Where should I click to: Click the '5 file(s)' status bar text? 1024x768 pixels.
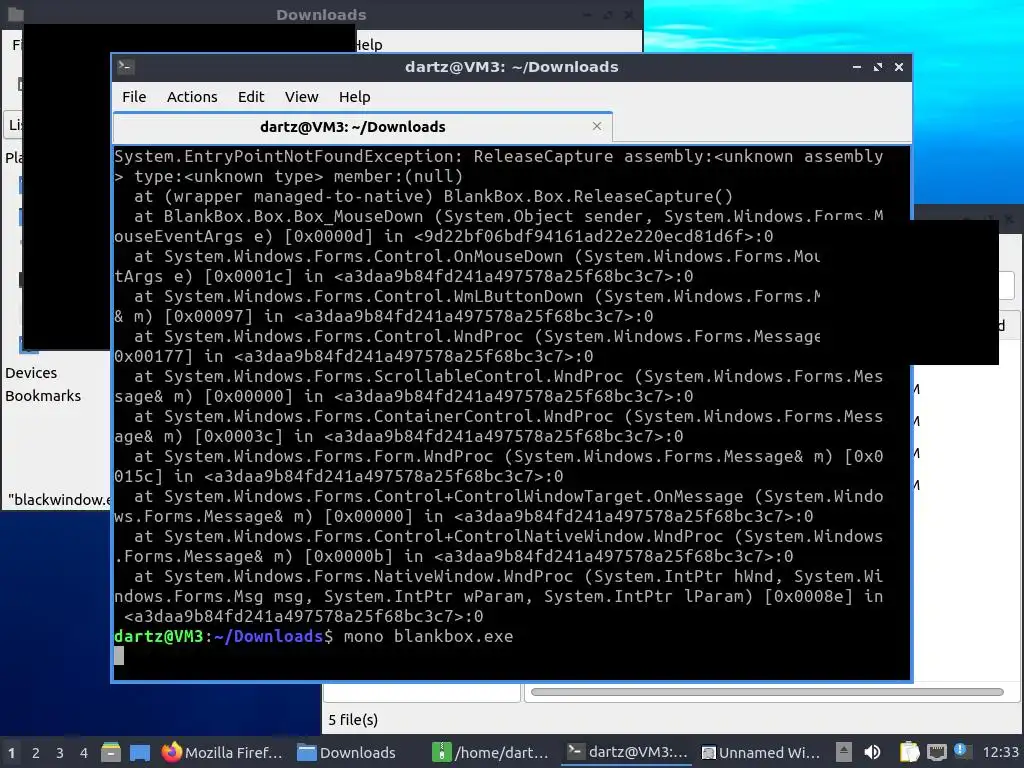353,720
